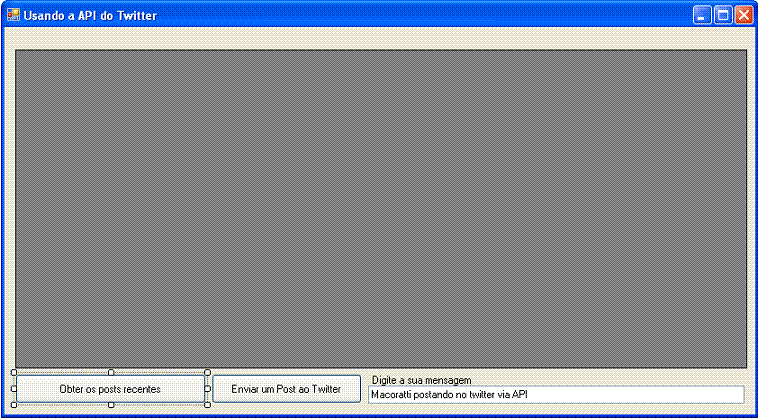
Task: Click the gray data grid area
Action: pyautogui.click(x=381, y=209)
